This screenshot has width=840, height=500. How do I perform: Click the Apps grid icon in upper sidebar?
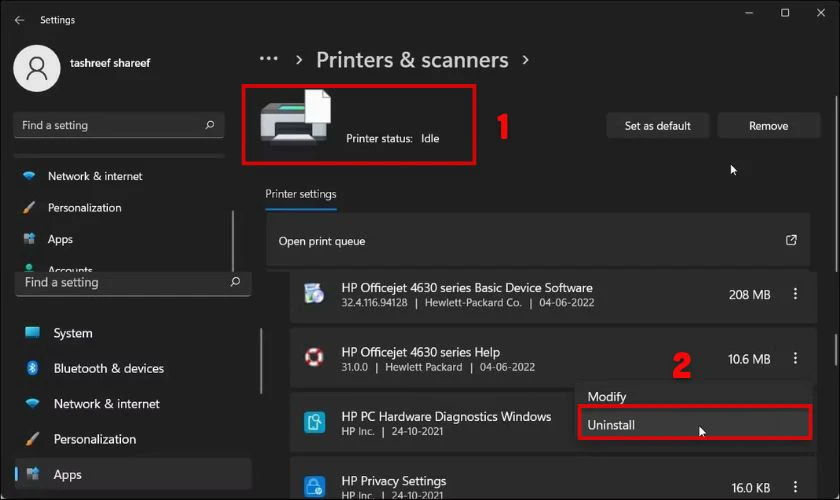[x=29, y=239]
